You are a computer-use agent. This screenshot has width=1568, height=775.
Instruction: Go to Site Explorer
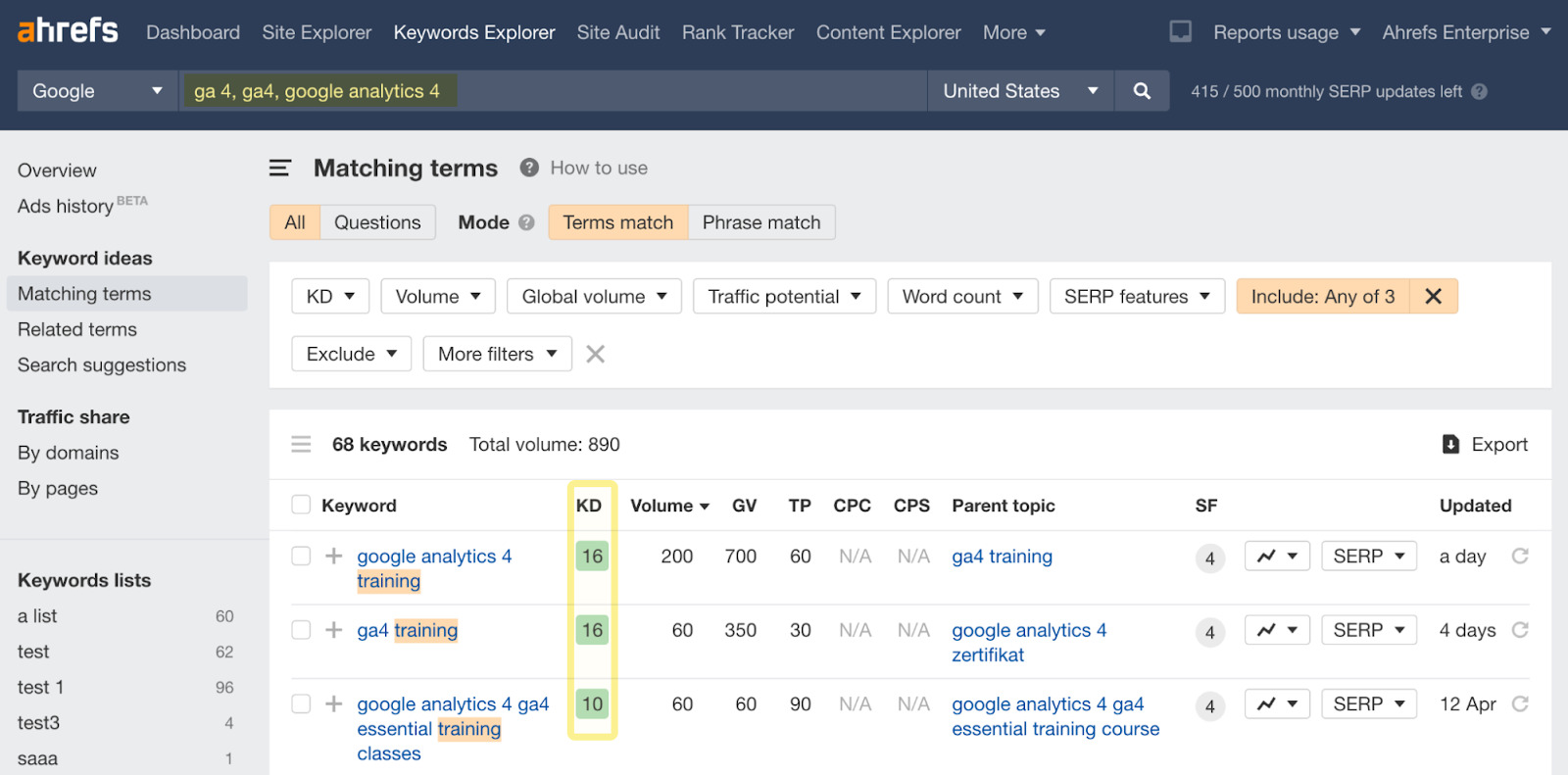[317, 32]
